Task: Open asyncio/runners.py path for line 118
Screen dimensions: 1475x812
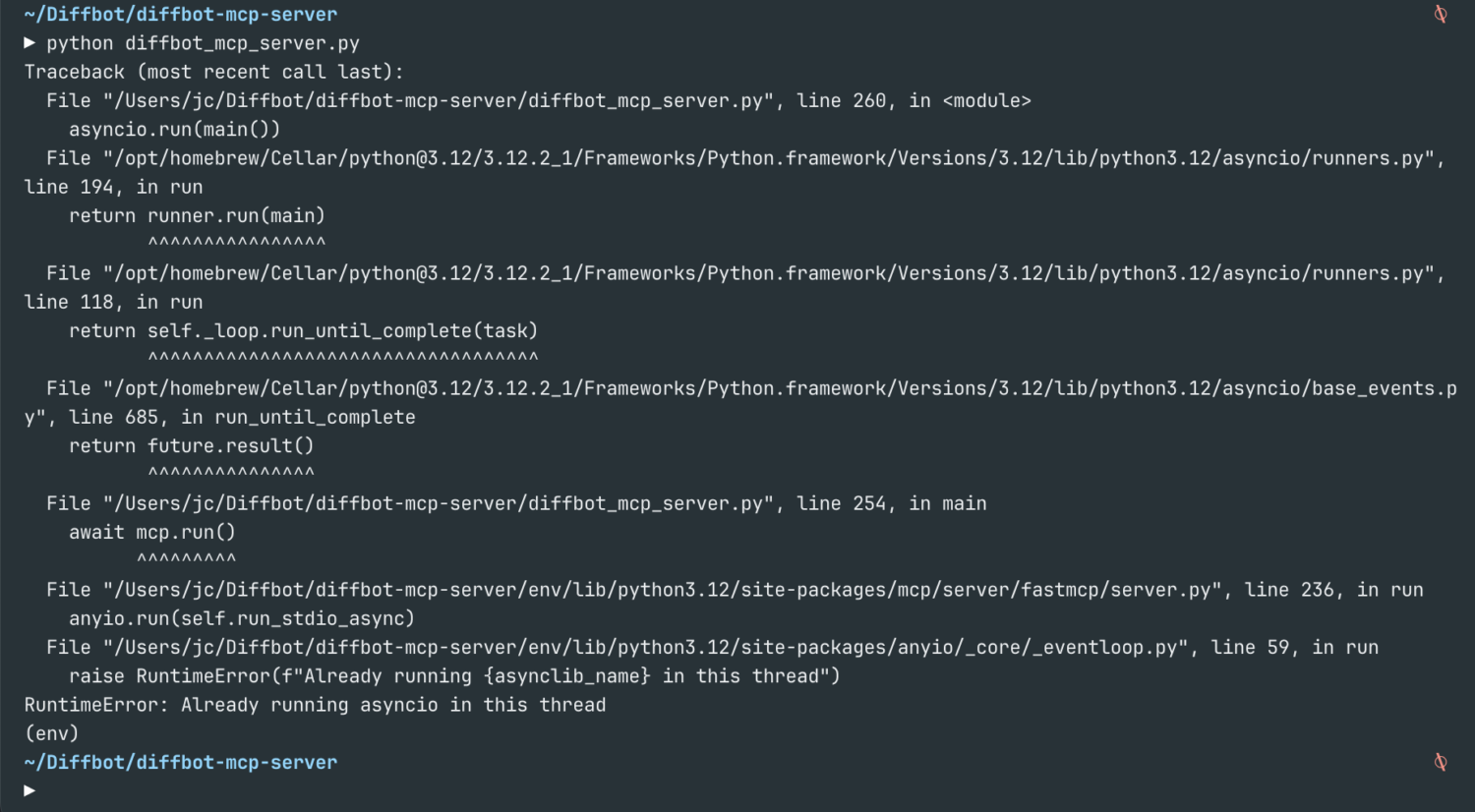Action: (769, 273)
